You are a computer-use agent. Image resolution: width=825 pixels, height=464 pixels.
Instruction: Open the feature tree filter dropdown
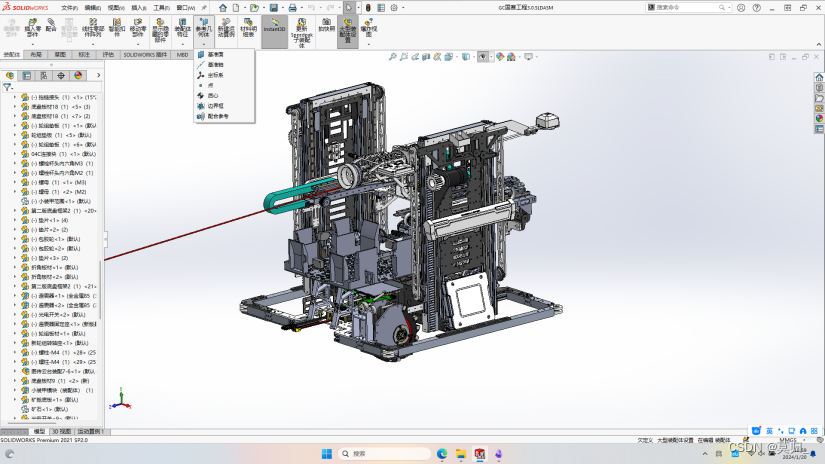tap(8, 87)
